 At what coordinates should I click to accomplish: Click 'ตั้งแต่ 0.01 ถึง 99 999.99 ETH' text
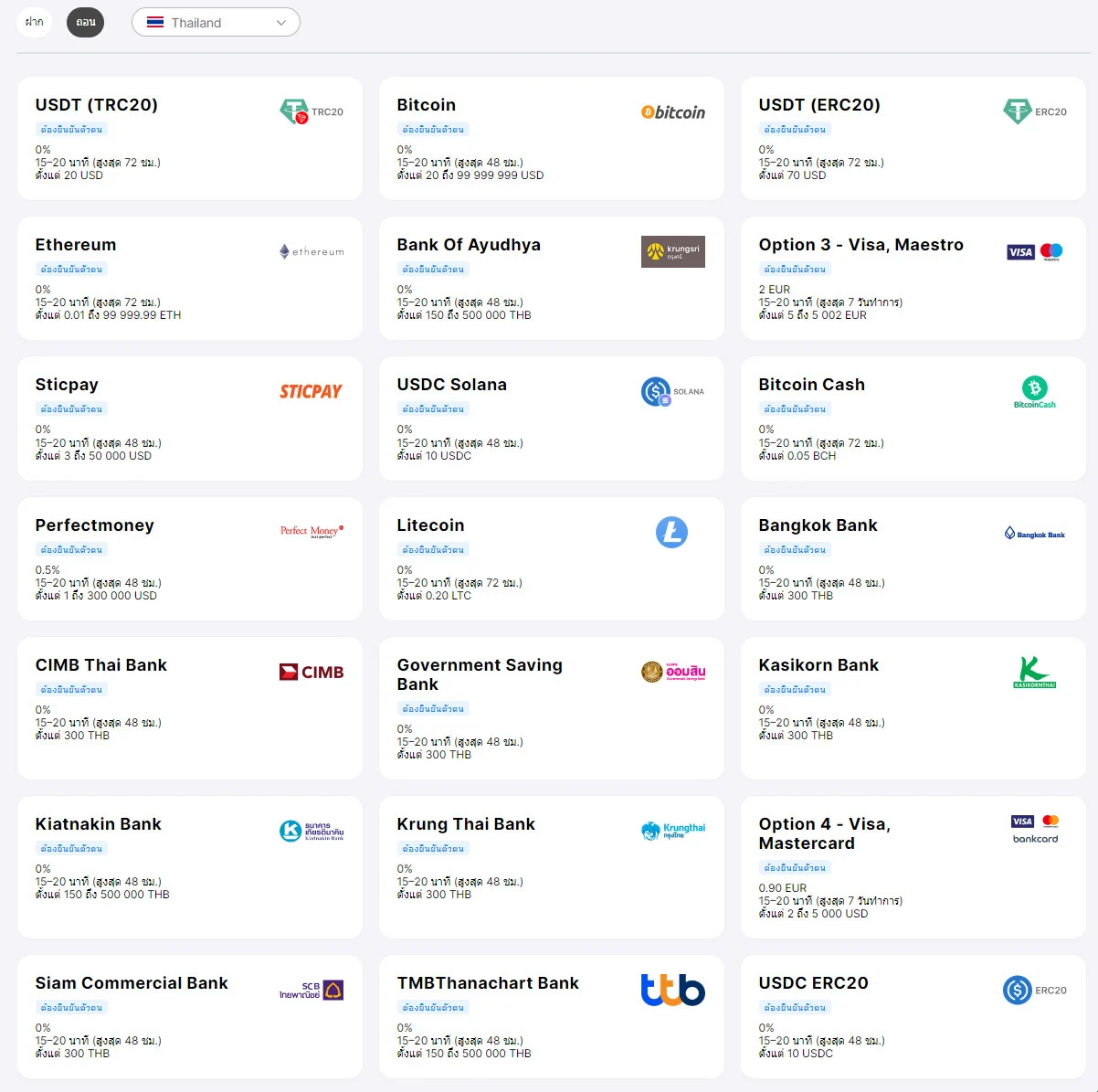click(108, 315)
